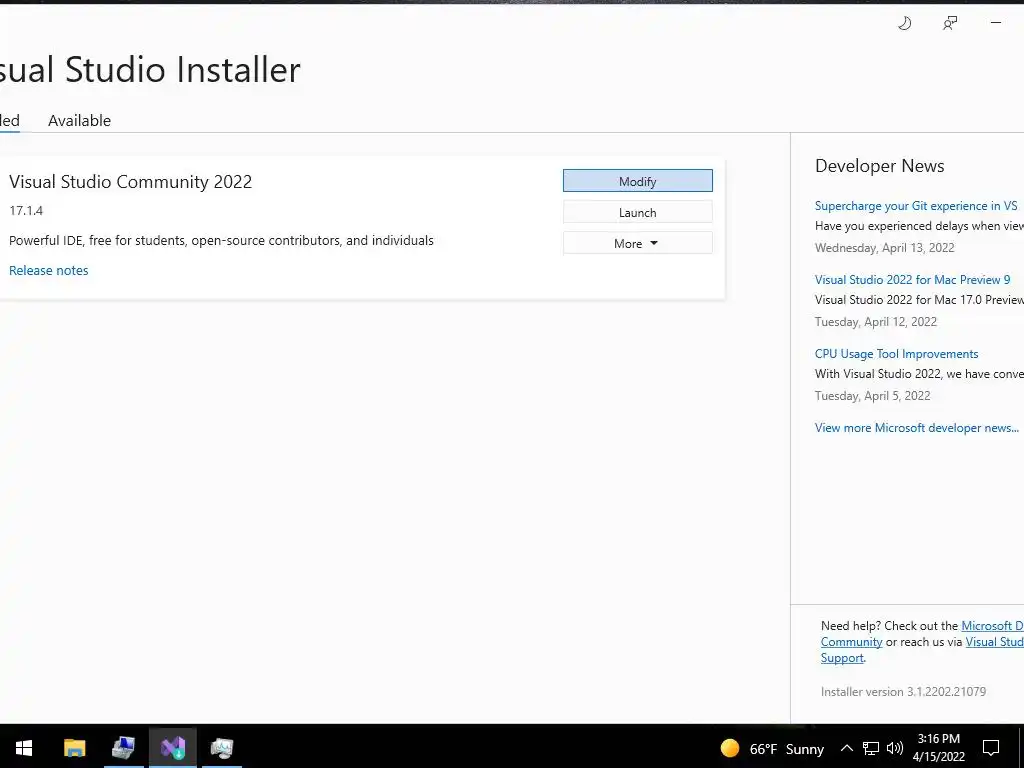The width and height of the screenshot is (1024, 768).
Task: Open the Visual Studio Installer taskbar icon
Action: tap(173, 748)
